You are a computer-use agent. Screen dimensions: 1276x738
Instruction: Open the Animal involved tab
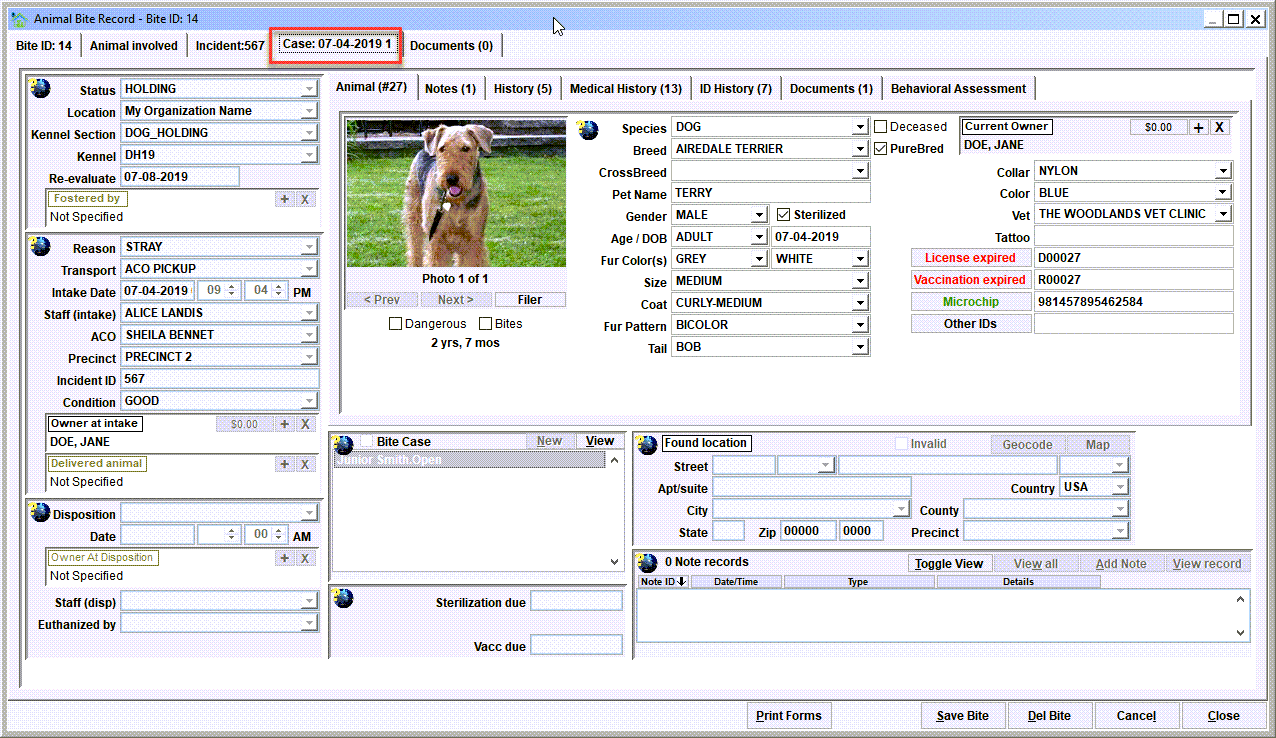(134, 45)
